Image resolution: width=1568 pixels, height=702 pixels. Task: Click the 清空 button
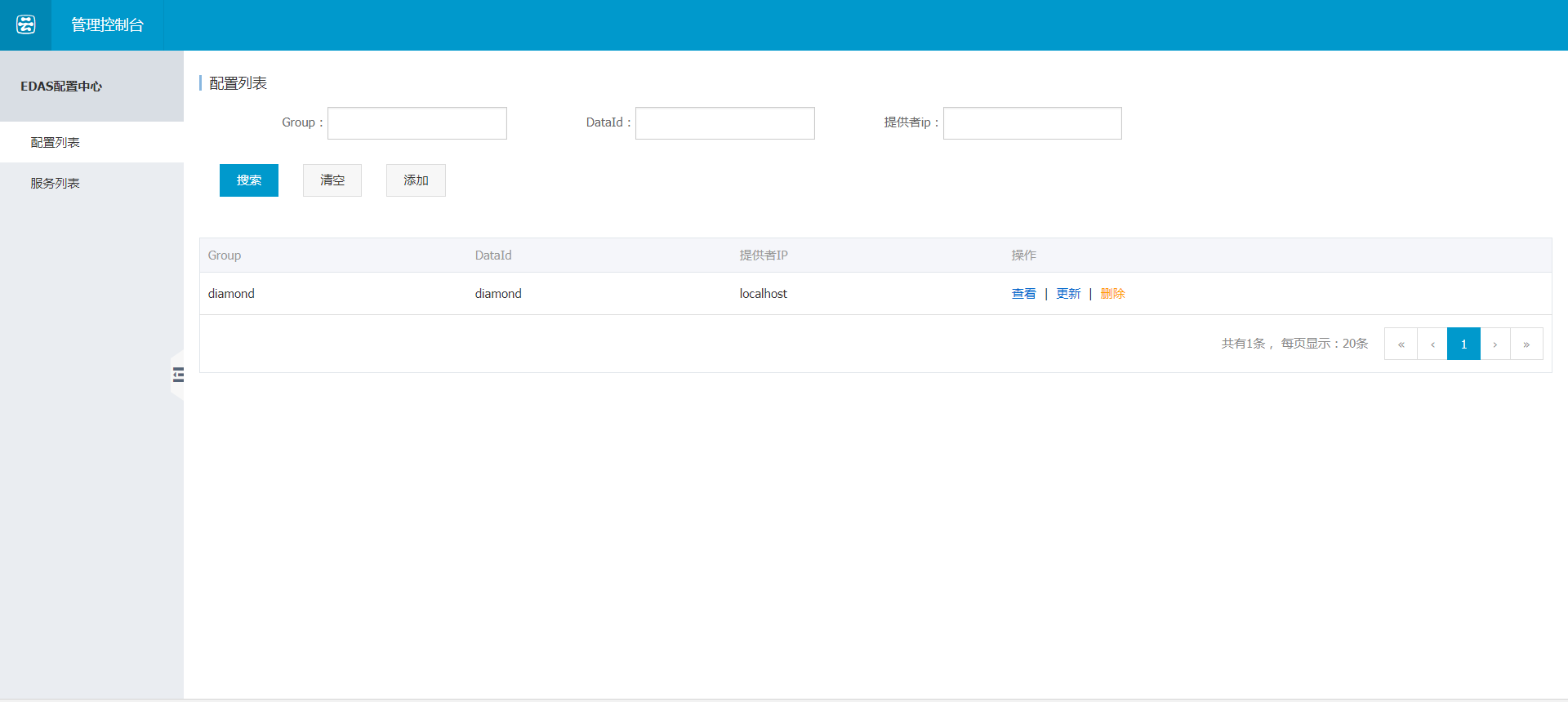pyautogui.click(x=332, y=180)
